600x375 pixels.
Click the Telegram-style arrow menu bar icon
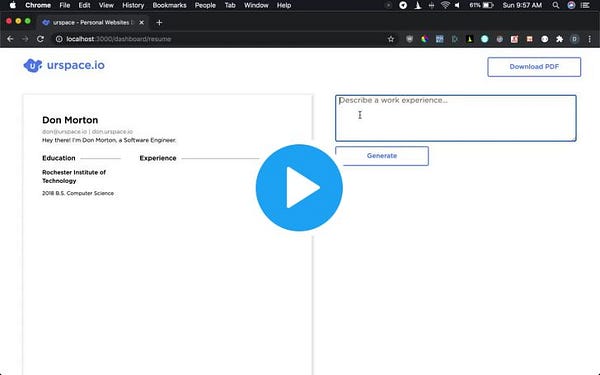[x=403, y=5]
